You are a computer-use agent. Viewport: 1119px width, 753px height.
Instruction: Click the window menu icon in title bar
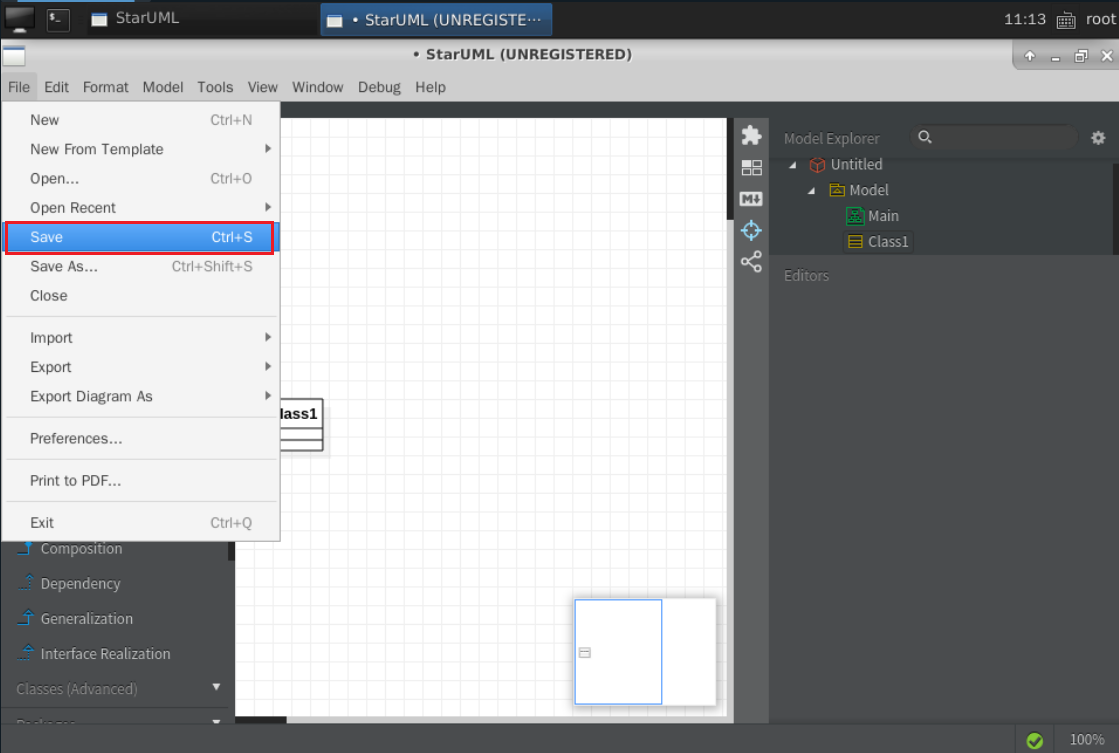14,55
